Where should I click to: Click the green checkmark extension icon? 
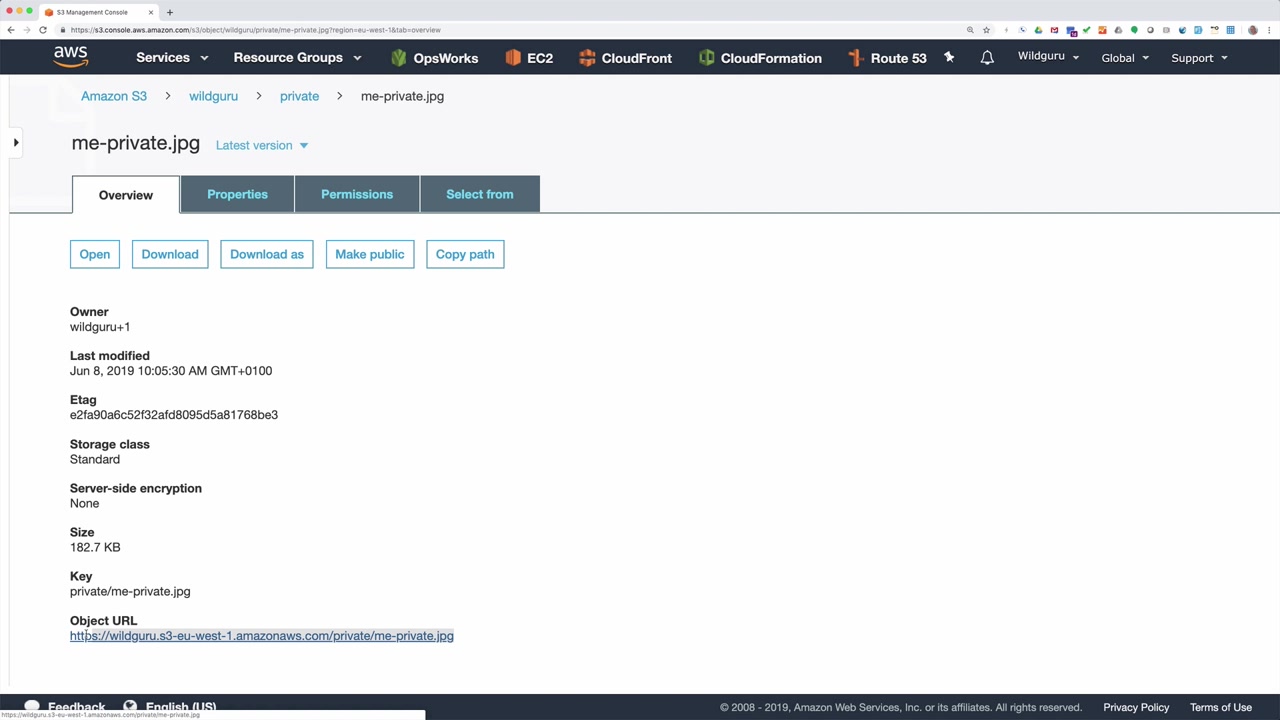pos(1086,30)
